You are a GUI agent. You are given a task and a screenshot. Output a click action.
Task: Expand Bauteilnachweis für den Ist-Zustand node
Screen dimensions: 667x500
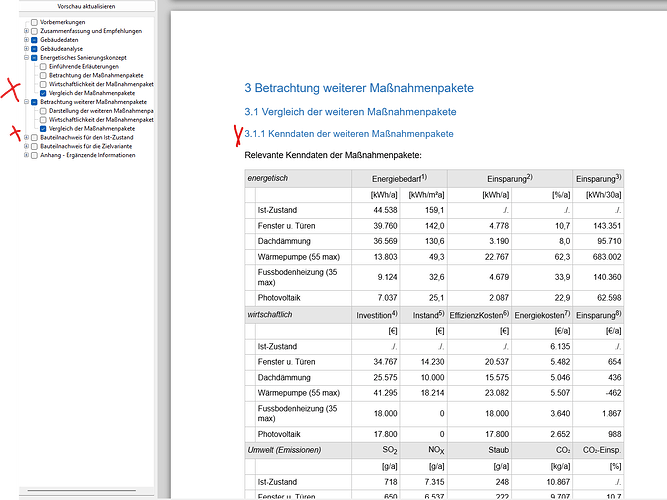pyautogui.click(x=26, y=138)
